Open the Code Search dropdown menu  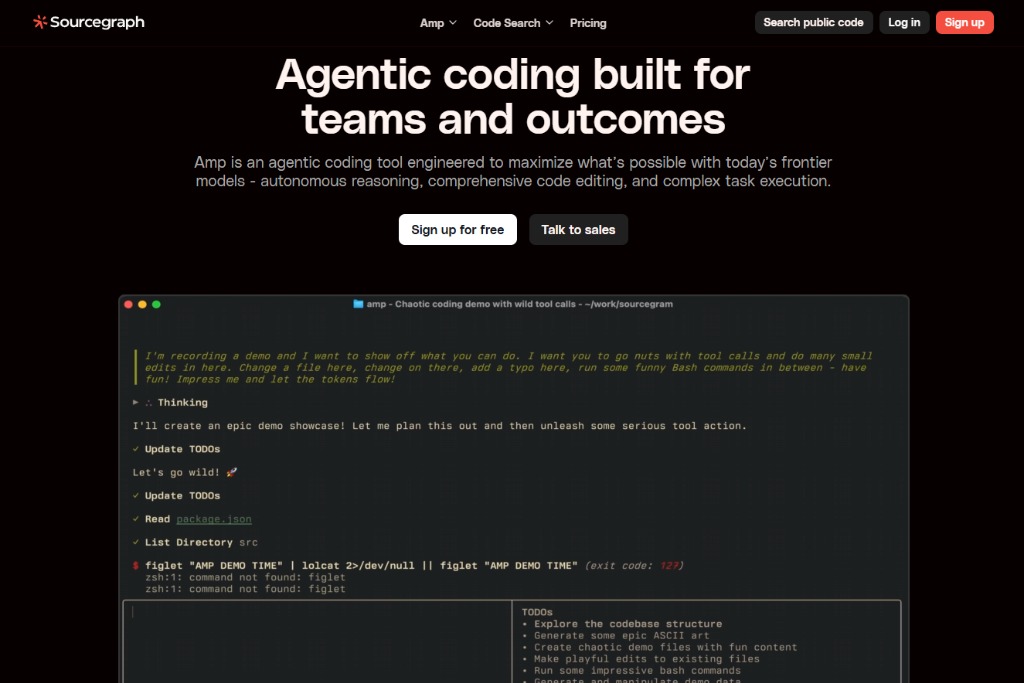[x=513, y=23]
